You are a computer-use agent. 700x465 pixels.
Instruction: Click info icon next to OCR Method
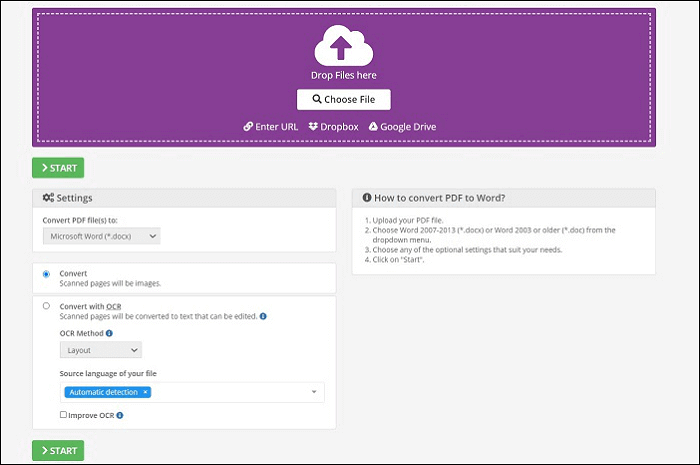coord(109,333)
